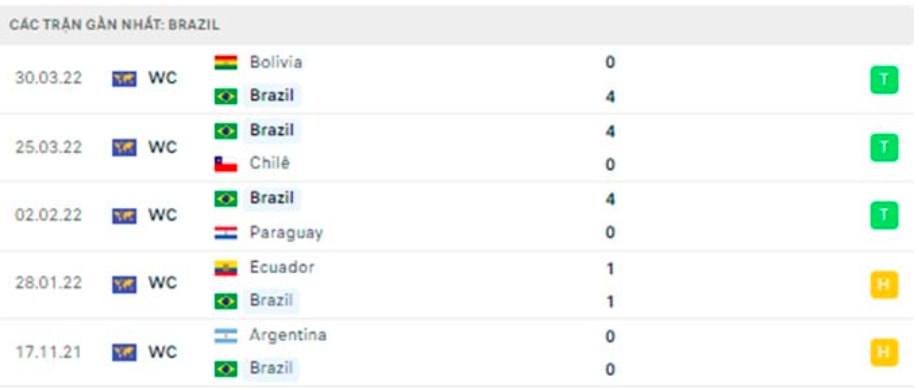
Task: Click WC competition icon for 30.03.22 match
Action: [x=124, y=79]
